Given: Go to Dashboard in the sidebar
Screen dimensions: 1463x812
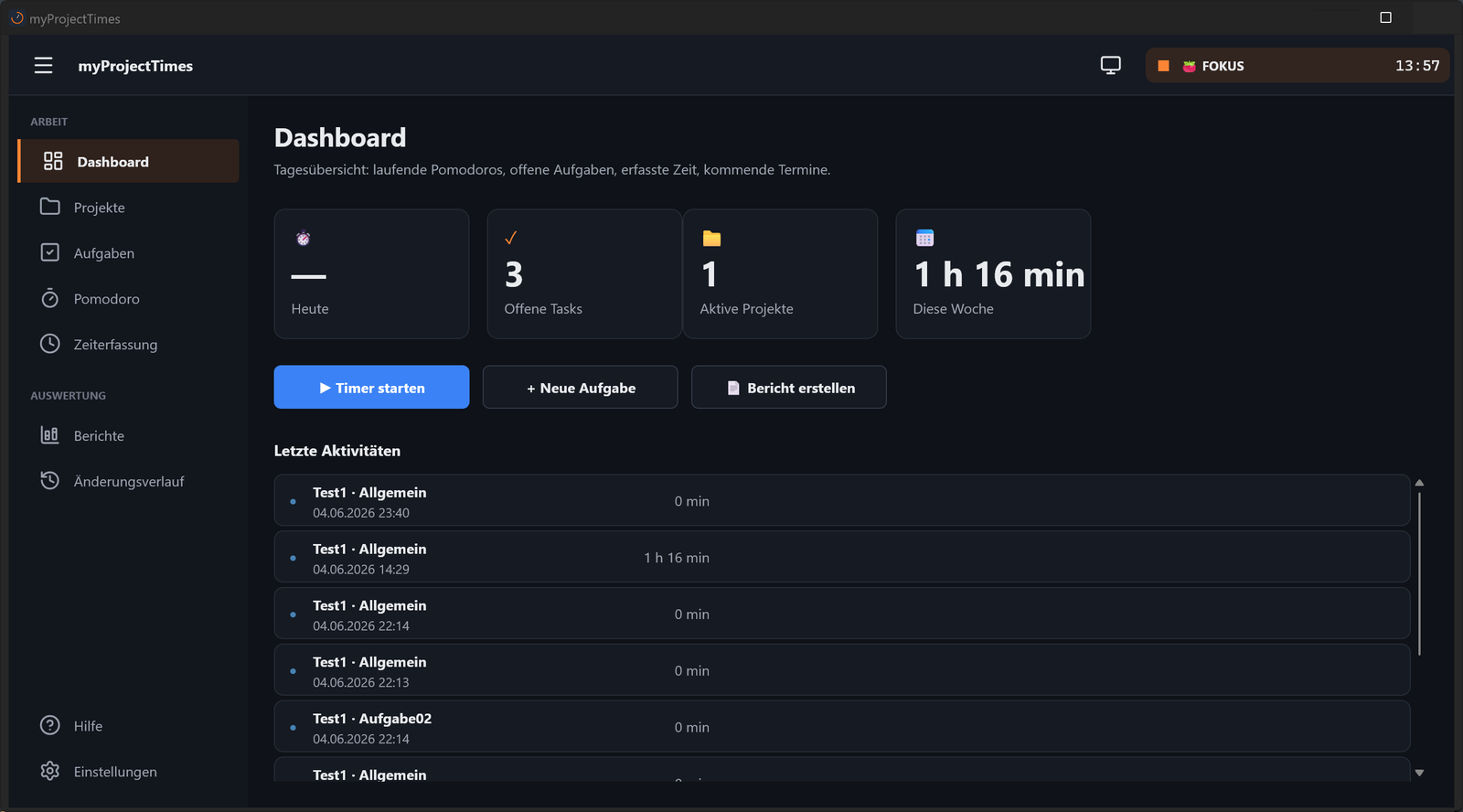Looking at the screenshot, I should (x=128, y=161).
